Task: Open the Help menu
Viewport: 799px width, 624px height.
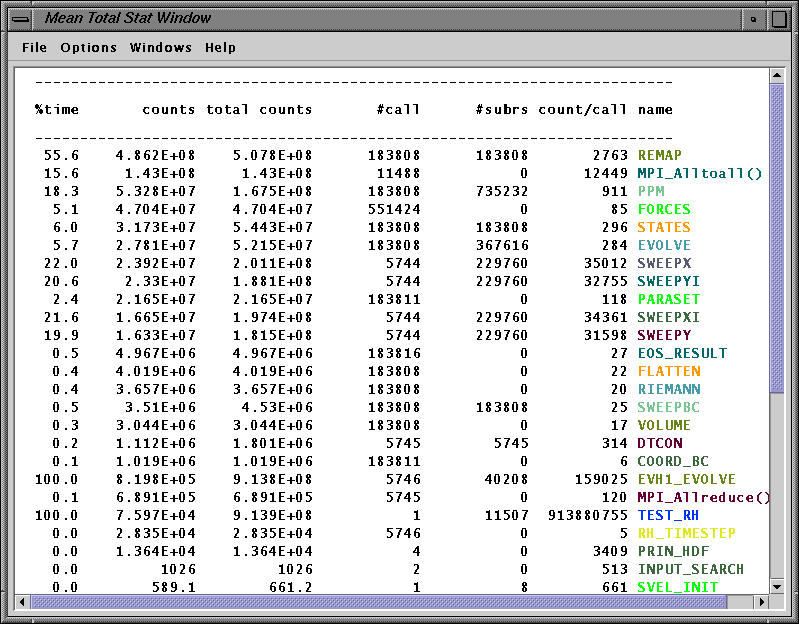Action: tap(220, 48)
